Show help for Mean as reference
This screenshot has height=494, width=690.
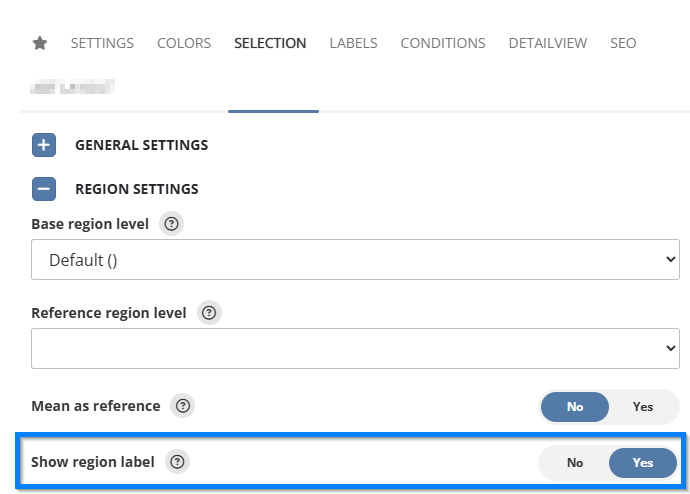[183, 406]
